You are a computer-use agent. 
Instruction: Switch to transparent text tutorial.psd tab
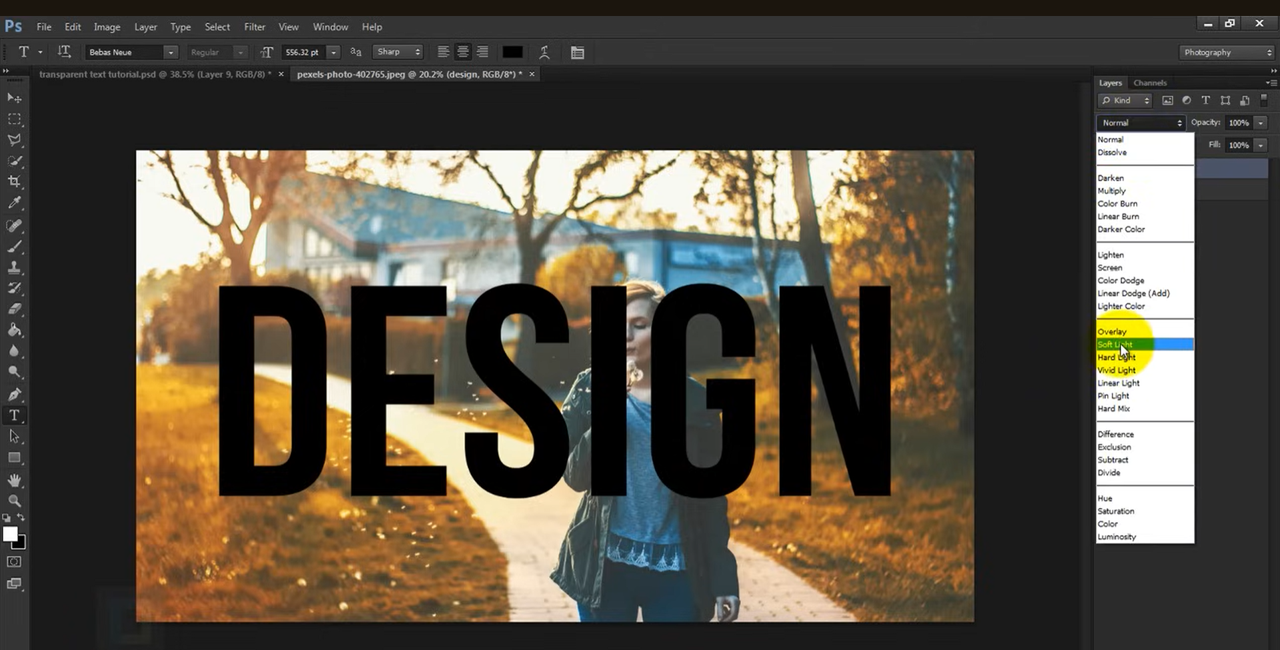tap(154, 74)
